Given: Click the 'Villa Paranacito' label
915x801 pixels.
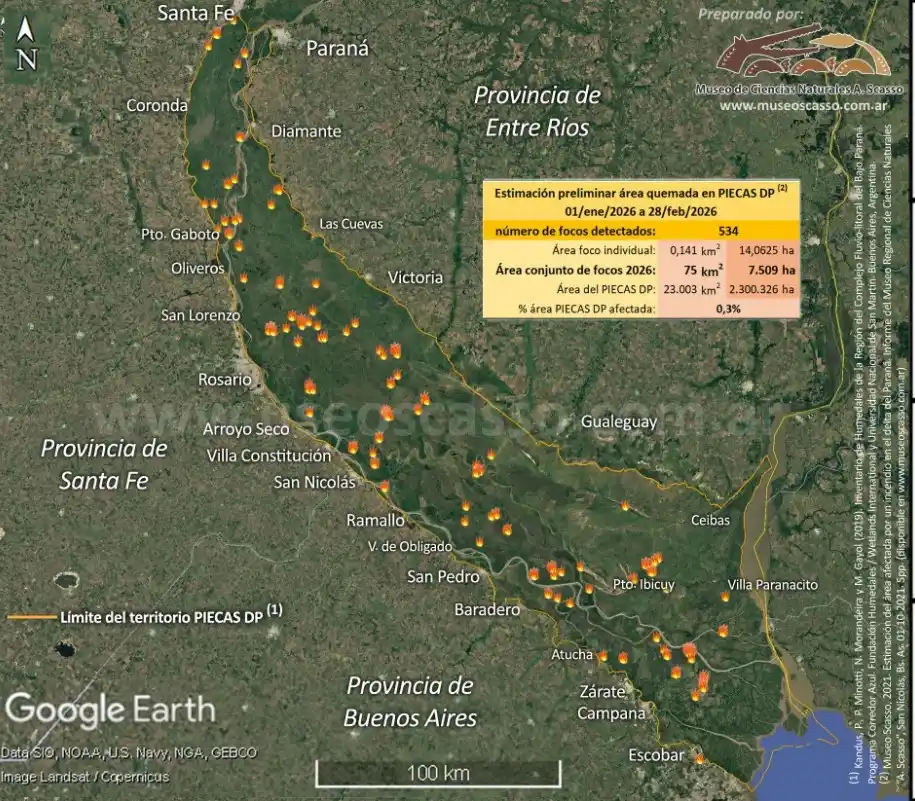Looking at the screenshot, I should click(773, 585).
